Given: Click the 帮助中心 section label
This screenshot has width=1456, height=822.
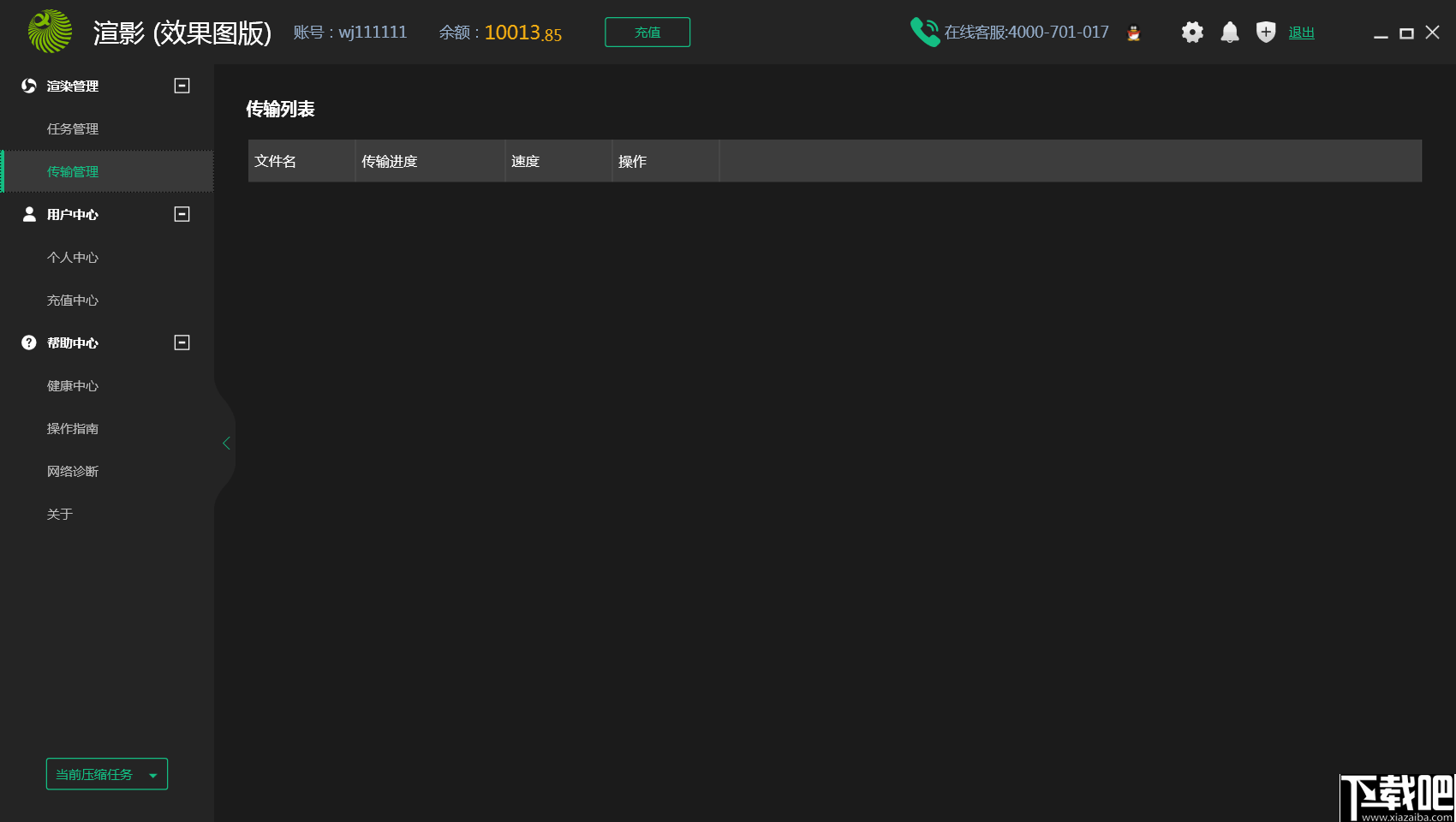Looking at the screenshot, I should pos(73,342).
